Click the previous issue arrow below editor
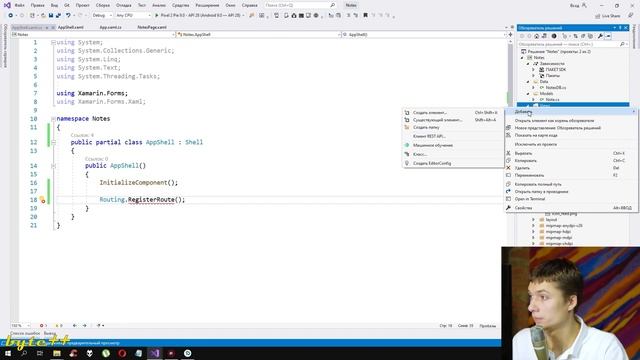Viewport: 640px width, 360px height. (74, 326)
